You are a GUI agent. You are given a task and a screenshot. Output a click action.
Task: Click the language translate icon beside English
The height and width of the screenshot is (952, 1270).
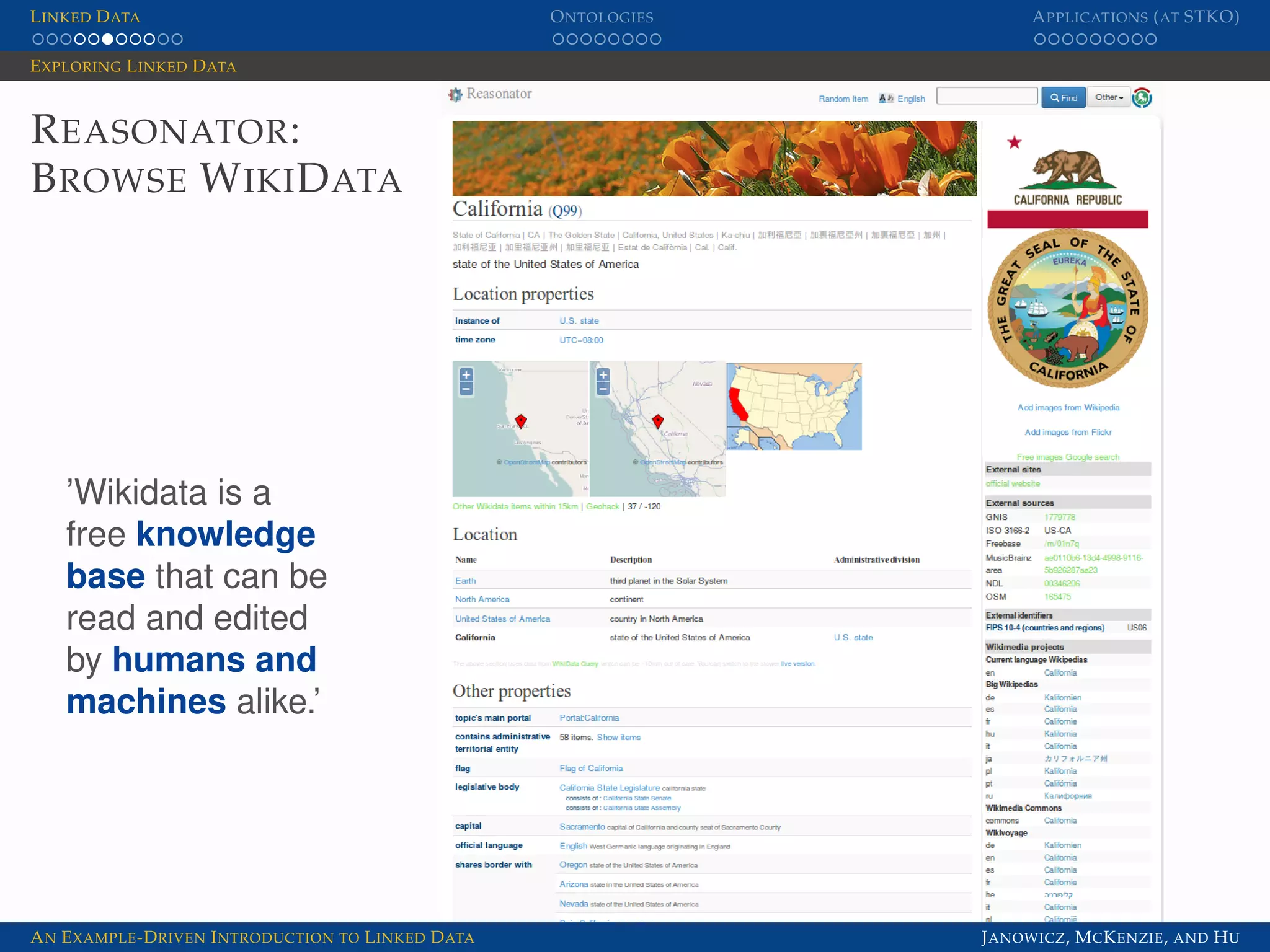[886, 99]
